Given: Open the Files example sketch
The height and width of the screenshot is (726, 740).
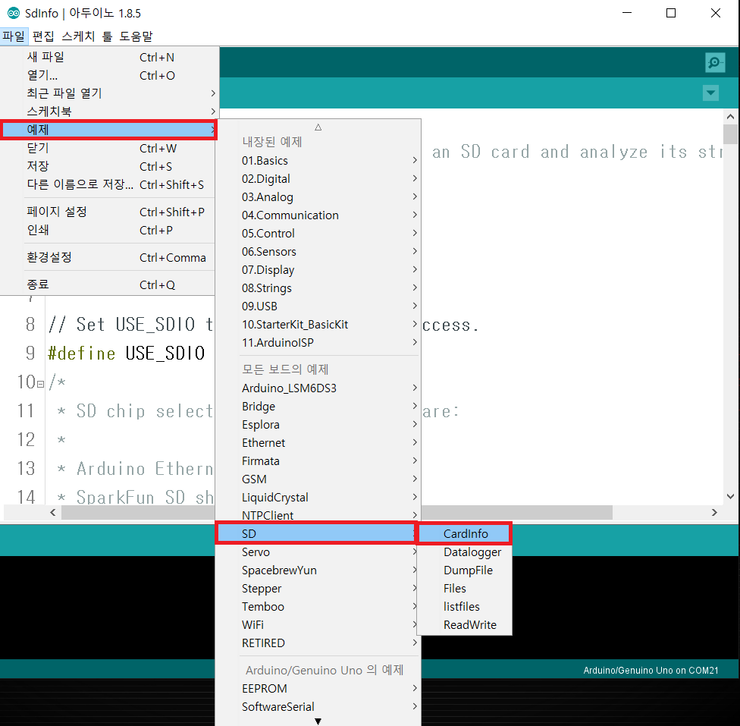Looking at the screenshot, I should click(x=464, y=589).
